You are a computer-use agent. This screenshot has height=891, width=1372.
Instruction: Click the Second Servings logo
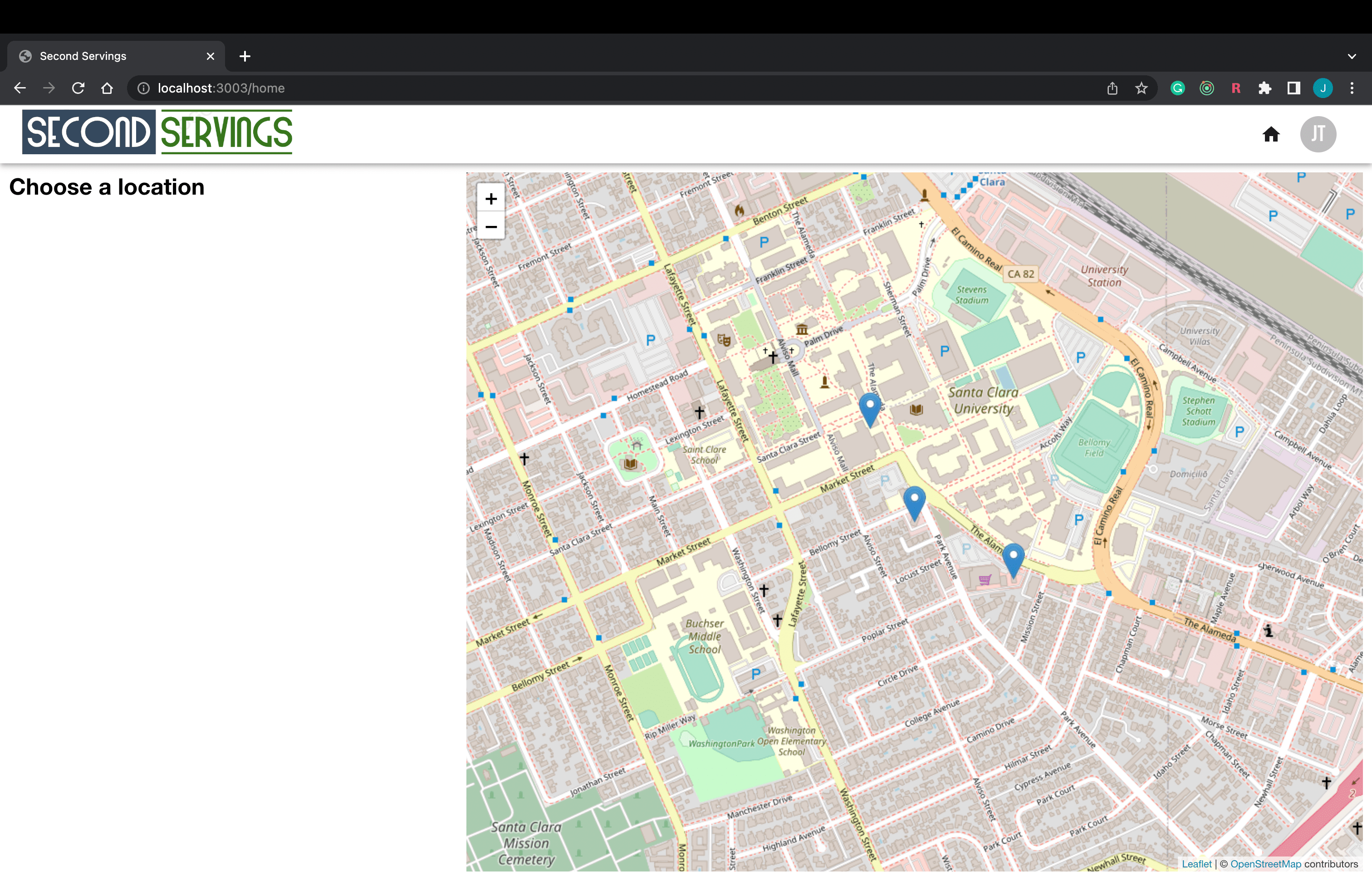157,132
